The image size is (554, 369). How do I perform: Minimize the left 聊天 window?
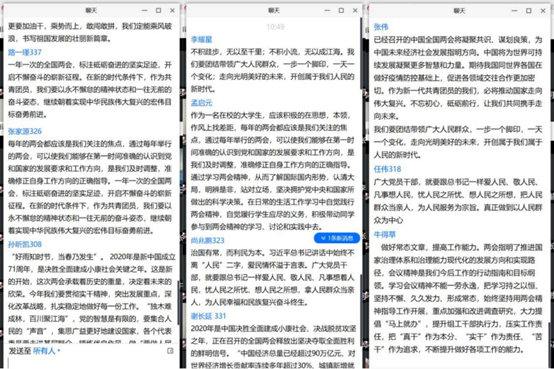click(x=145, y=11)
